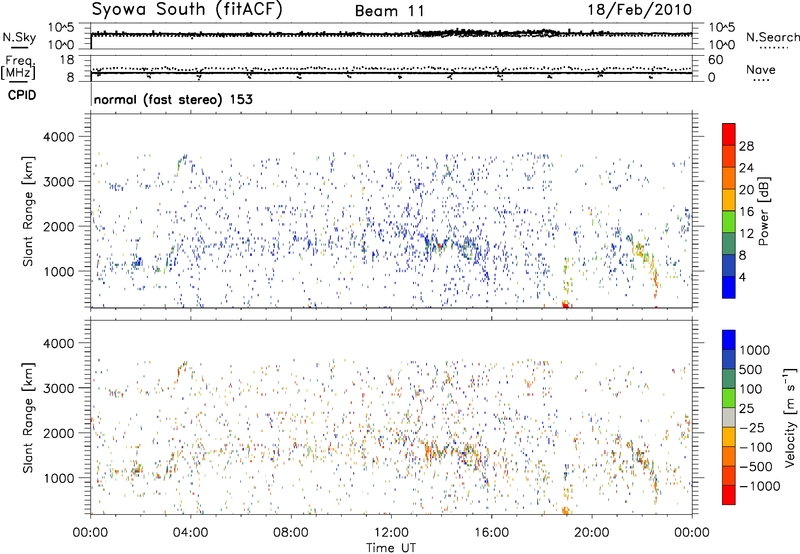Select the "Freq. [MHz]" axis label
Viewport: 800px width, 554px height.
pyautogui.click(x=19, y=67)
